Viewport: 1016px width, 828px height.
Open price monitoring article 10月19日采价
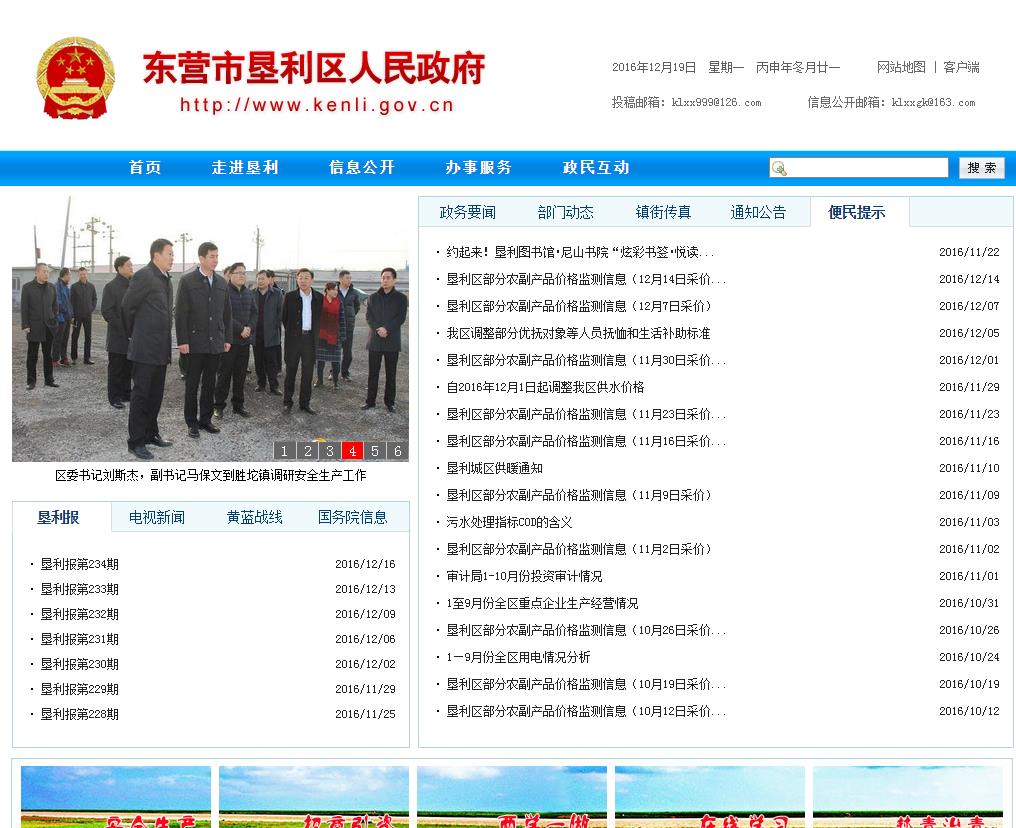coord(586,684)
